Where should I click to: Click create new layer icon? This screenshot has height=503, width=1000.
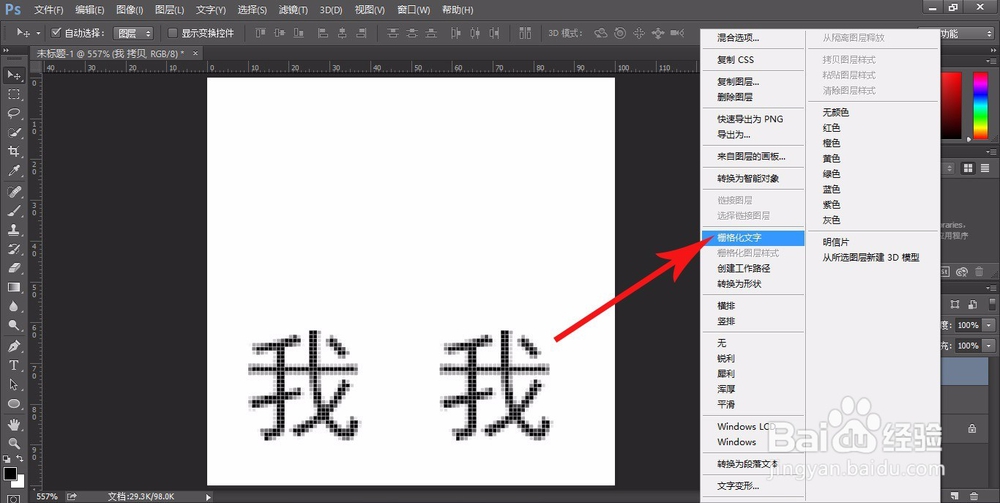[955, 495]
